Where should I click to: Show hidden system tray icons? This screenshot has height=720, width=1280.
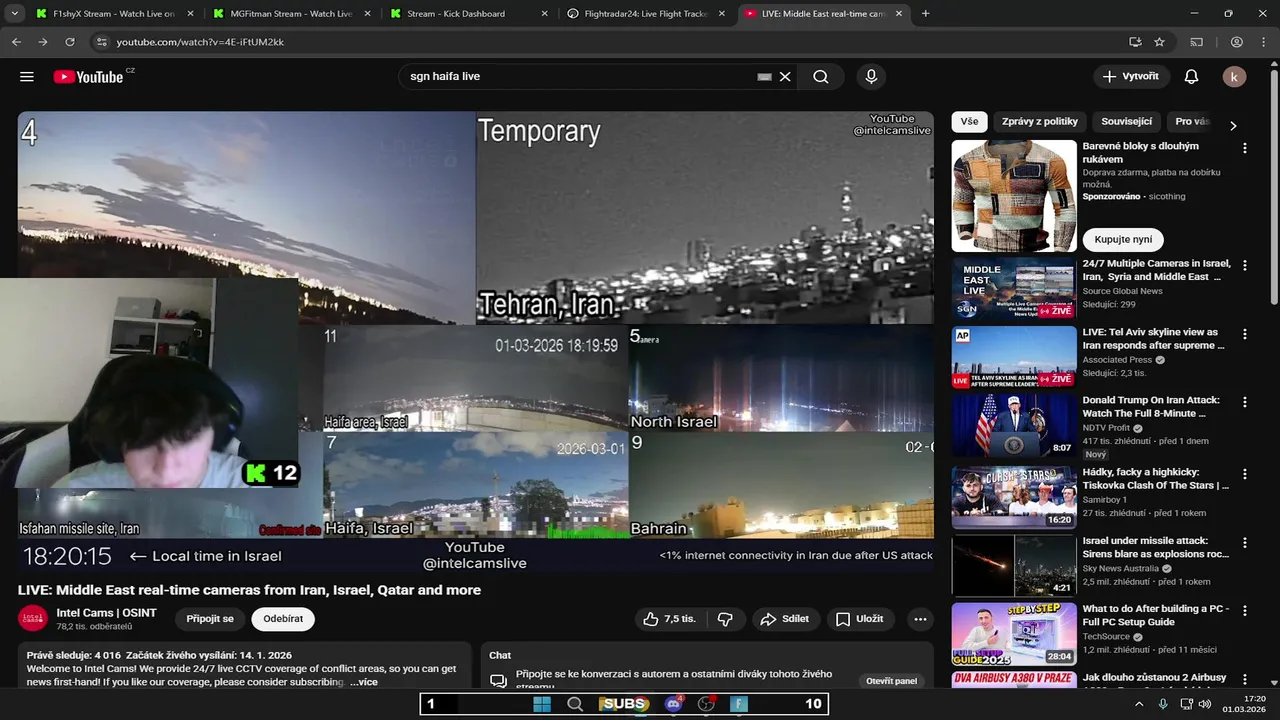click(x=1139, y=704)
